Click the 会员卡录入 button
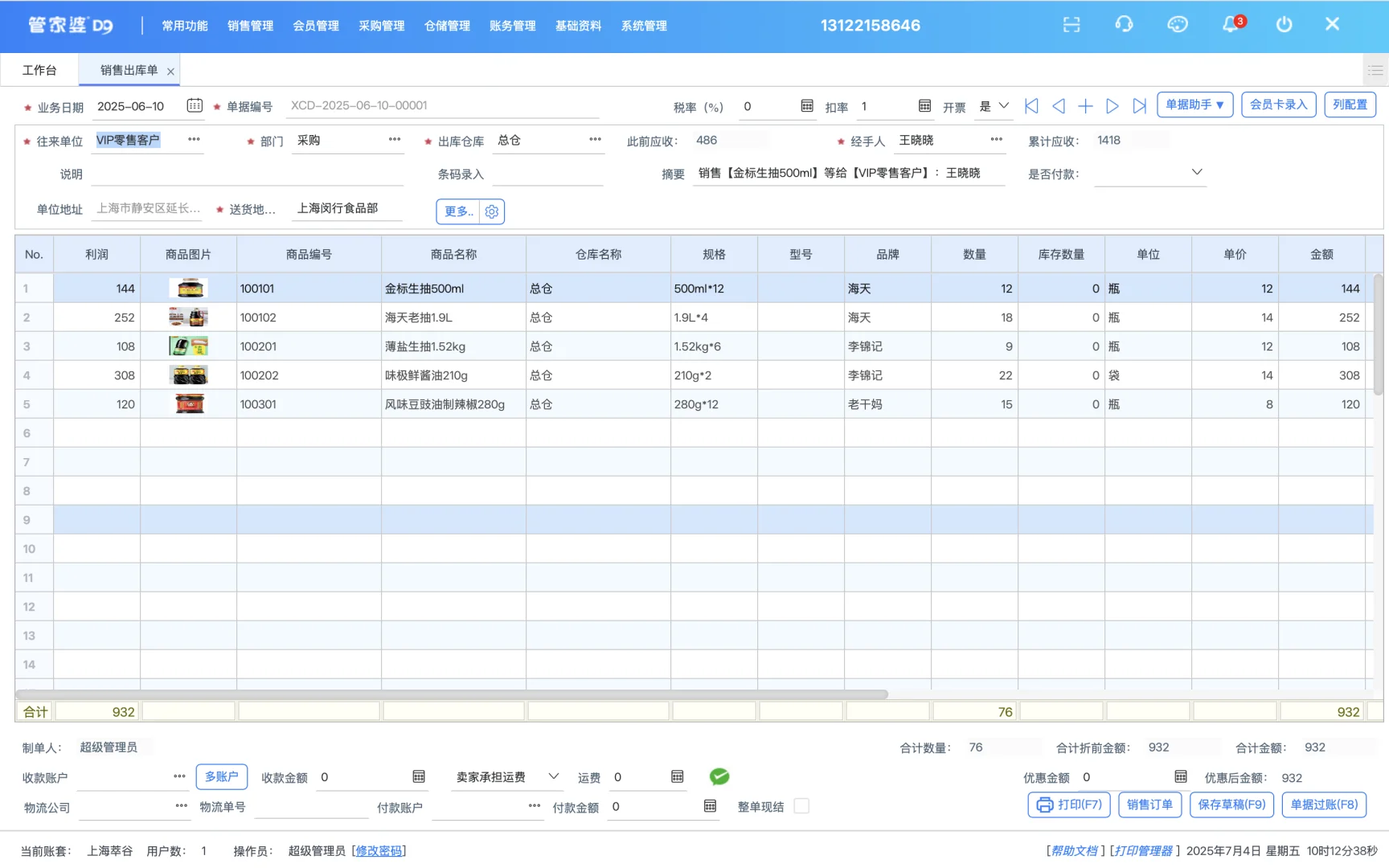The height and width of the screenshot is (868, 1389). point(1279,105)
